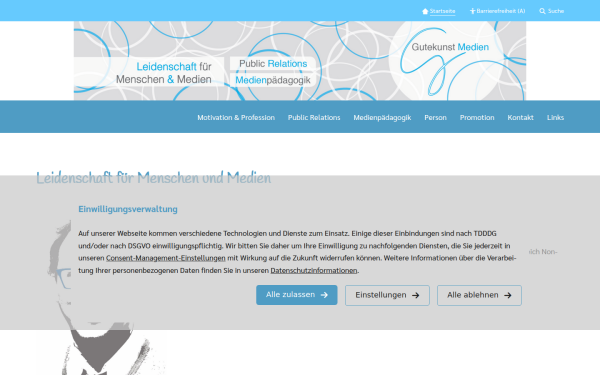Accept all with Alle zulassen button
The image size is (600, 375).
tap(297, 295)
